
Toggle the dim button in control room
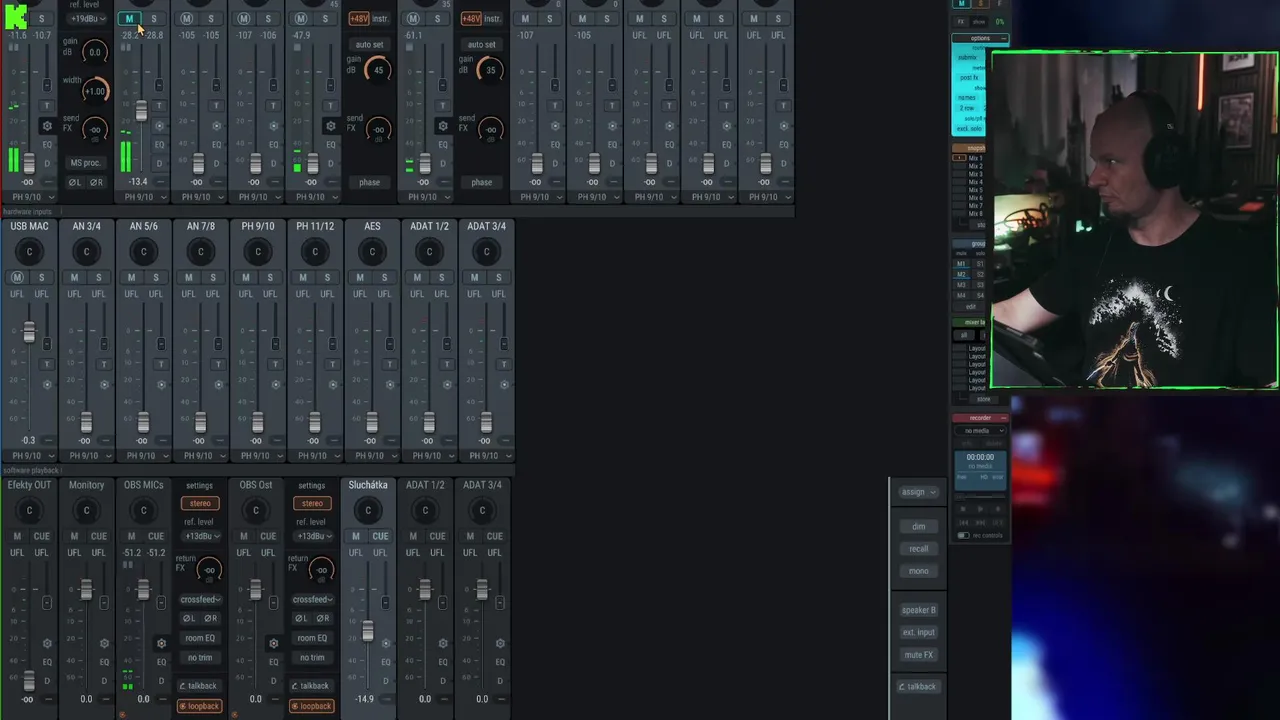coord(919,526)
